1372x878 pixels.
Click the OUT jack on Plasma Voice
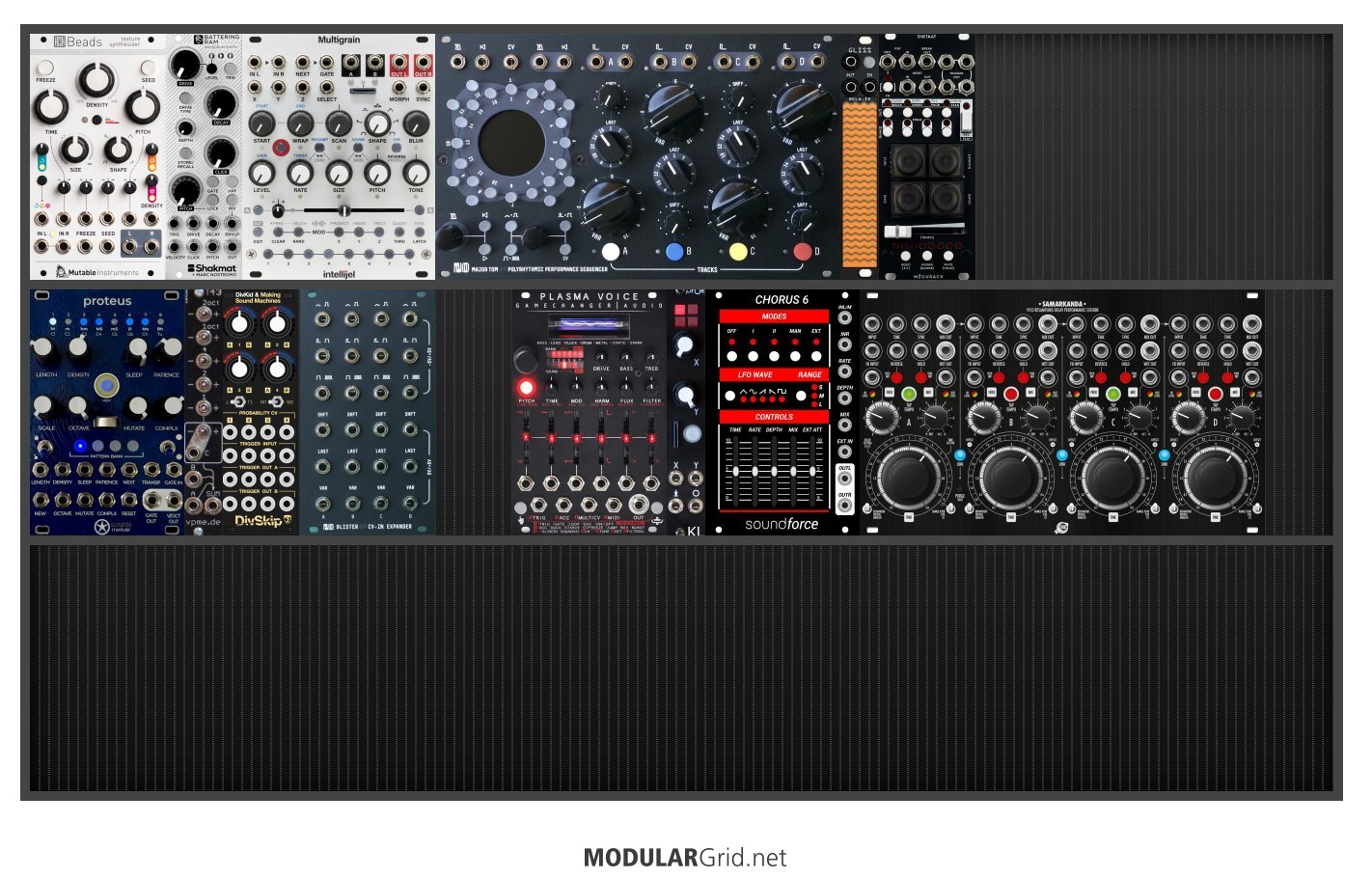pyautogui.click(x=638, y=504)
